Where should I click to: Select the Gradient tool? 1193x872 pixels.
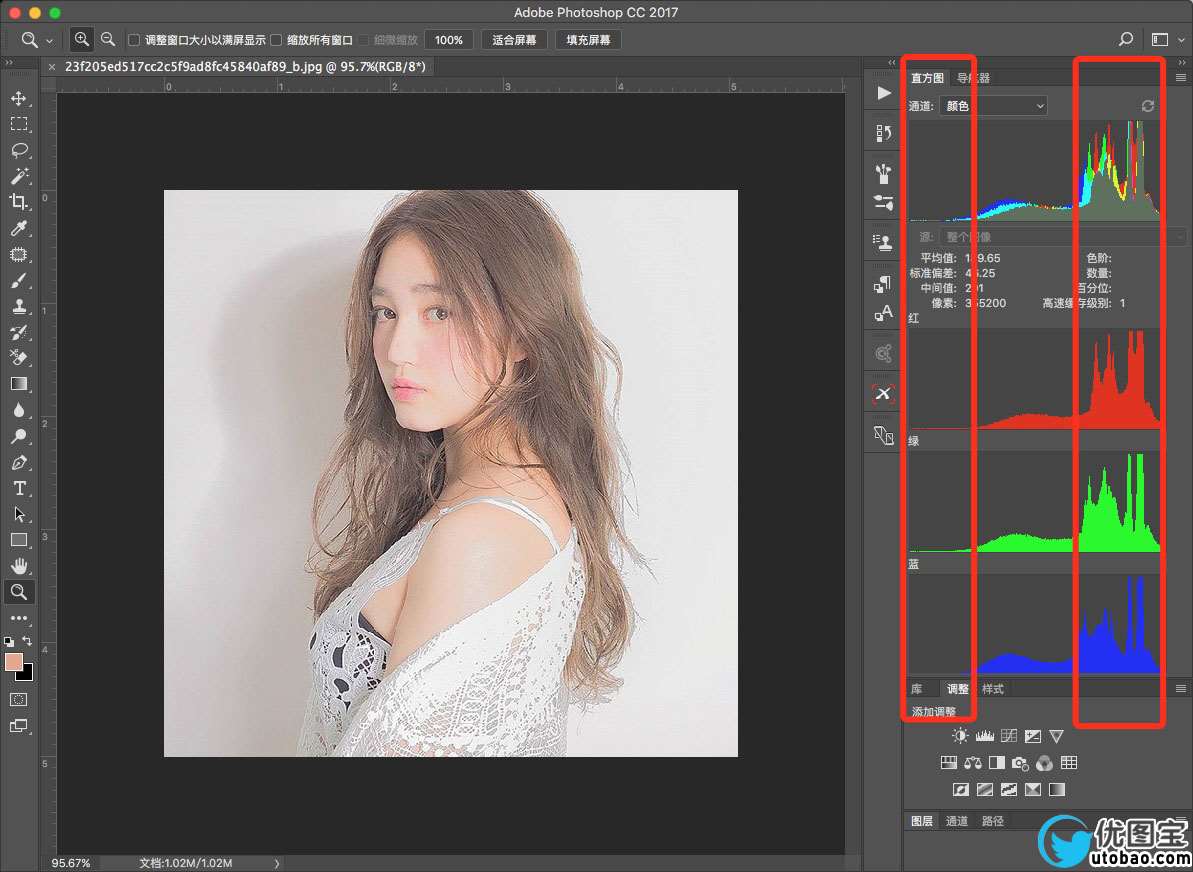19,383
